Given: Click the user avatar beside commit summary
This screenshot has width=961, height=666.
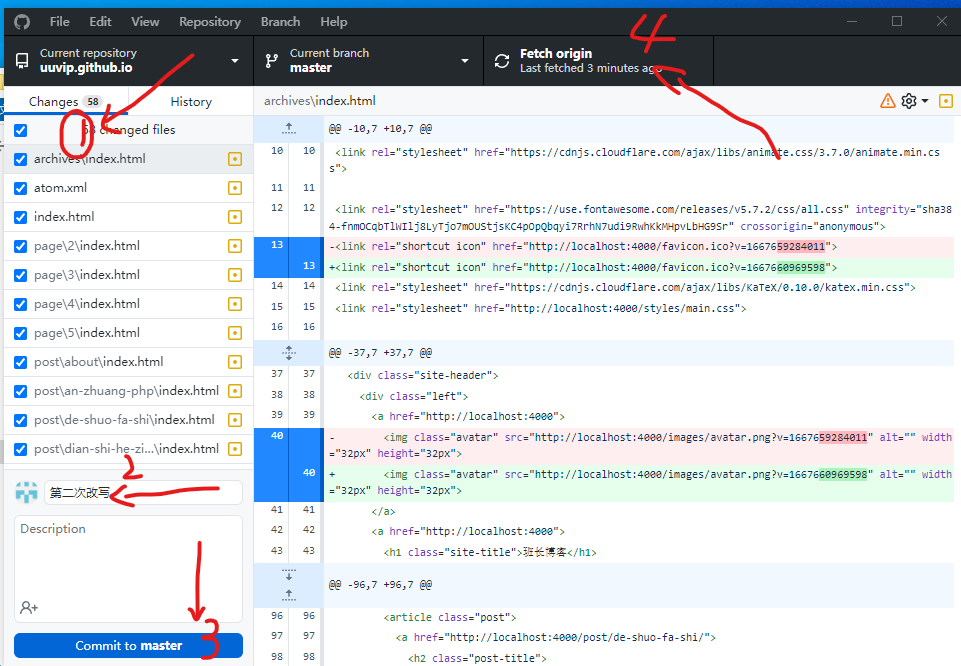Looking at the screenshot, I should pos(26,493).
